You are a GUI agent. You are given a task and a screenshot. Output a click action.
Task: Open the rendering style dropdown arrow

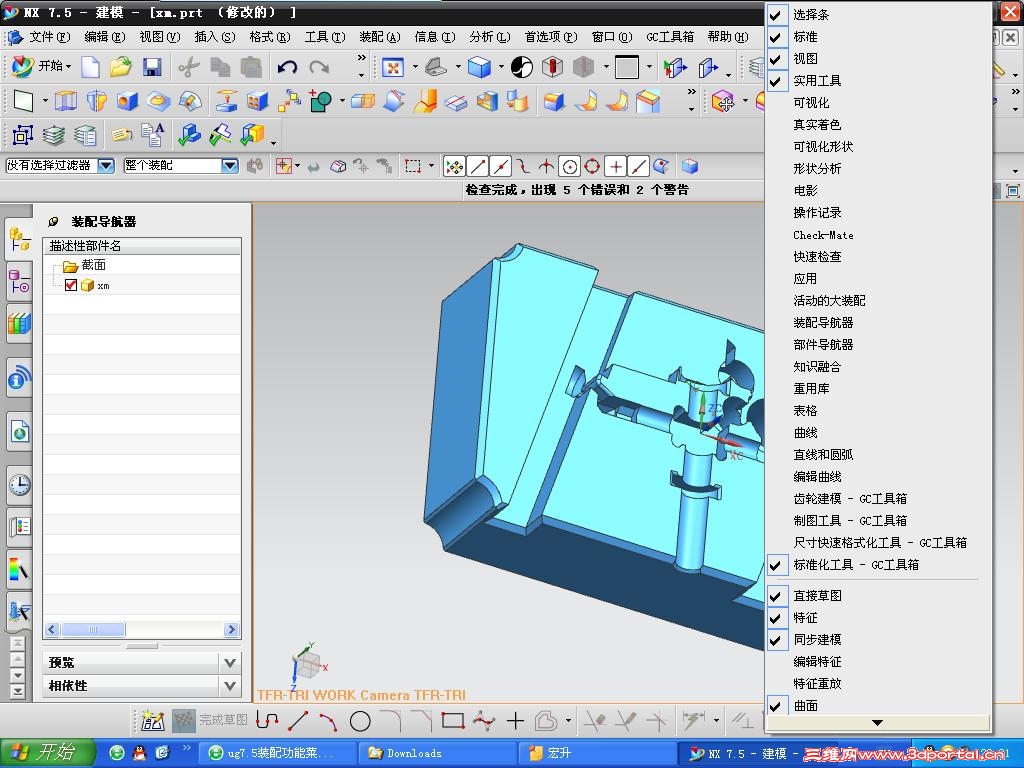502,67
